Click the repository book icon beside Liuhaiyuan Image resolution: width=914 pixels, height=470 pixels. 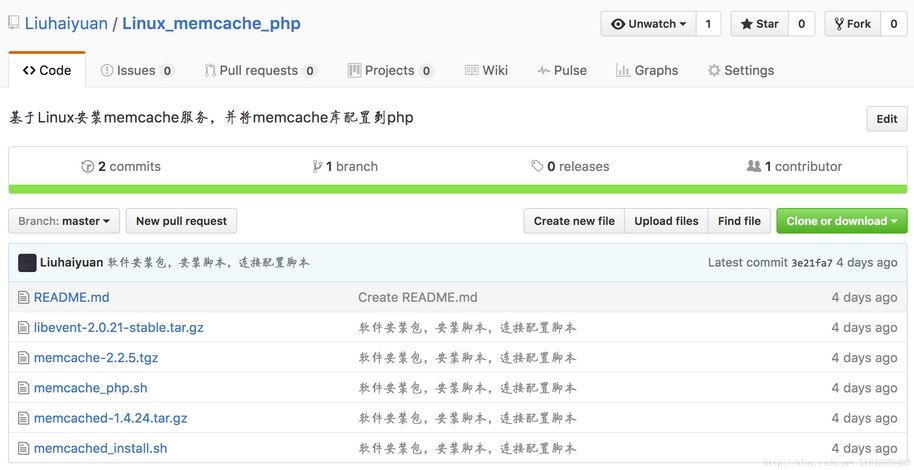pos(13,24)
